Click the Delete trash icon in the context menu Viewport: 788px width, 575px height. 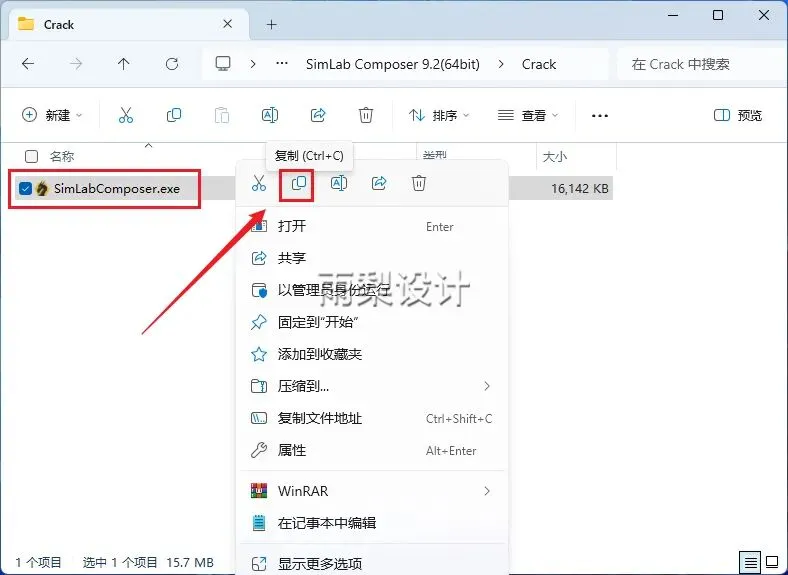pyautogui.click(x=419, y=183)
